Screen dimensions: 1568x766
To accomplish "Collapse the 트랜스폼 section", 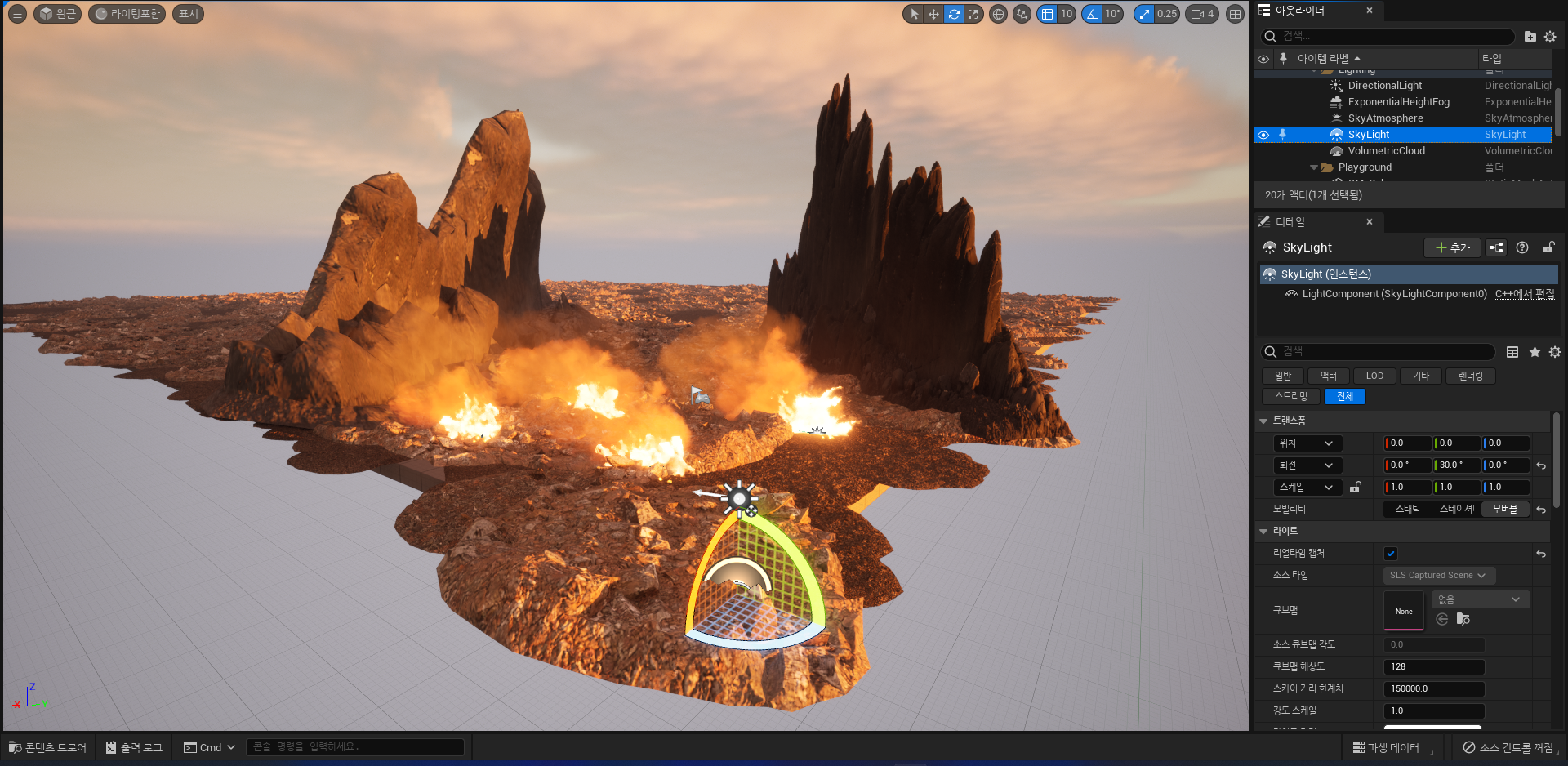I will tap(1263, 421).
